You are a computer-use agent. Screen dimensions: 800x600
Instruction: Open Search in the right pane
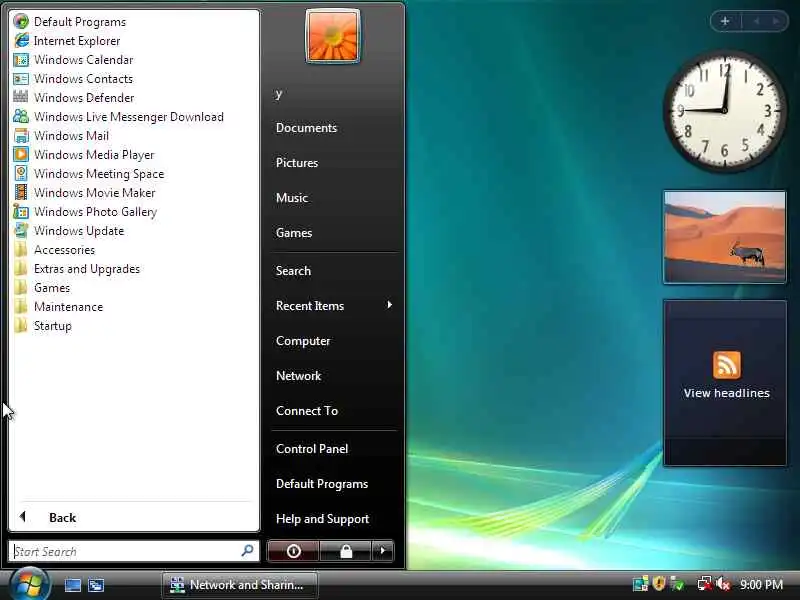tap(293, 271)
